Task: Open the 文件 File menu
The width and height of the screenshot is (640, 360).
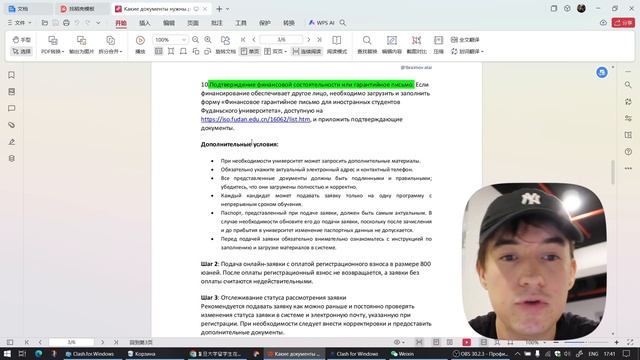Action: click(19, 23)
